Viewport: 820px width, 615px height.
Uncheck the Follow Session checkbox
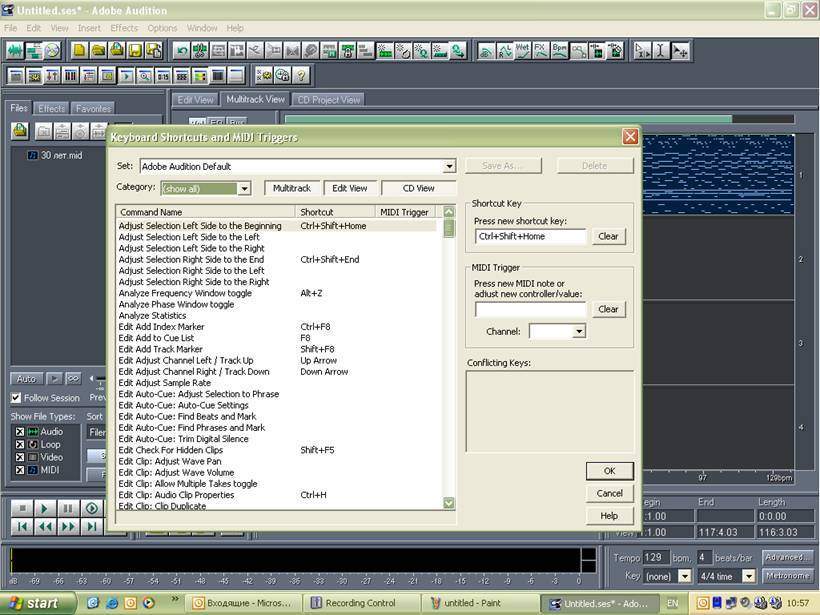click(16, 398)
